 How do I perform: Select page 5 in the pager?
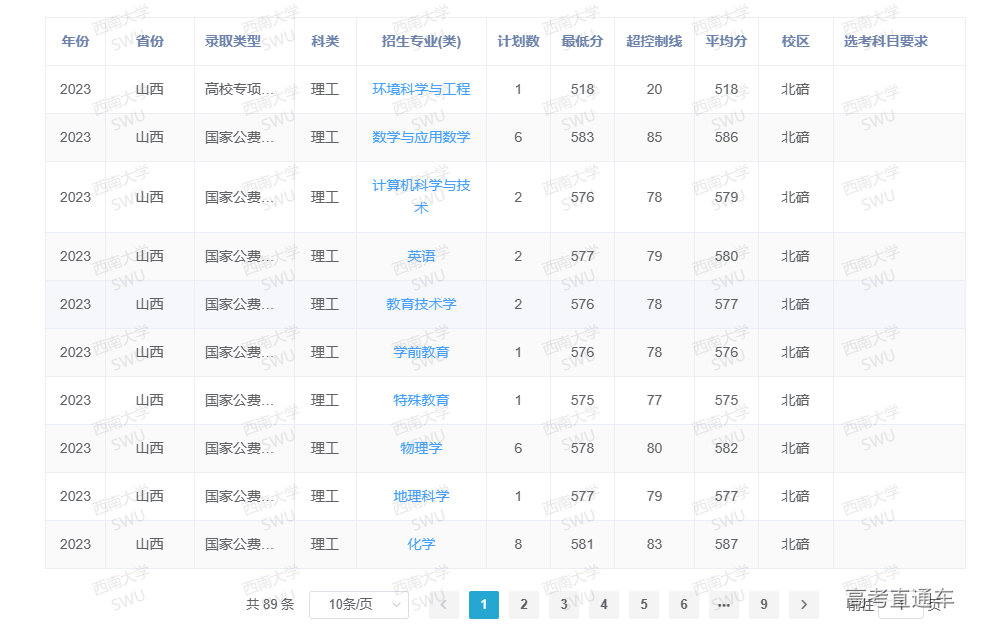click(644, 604)
